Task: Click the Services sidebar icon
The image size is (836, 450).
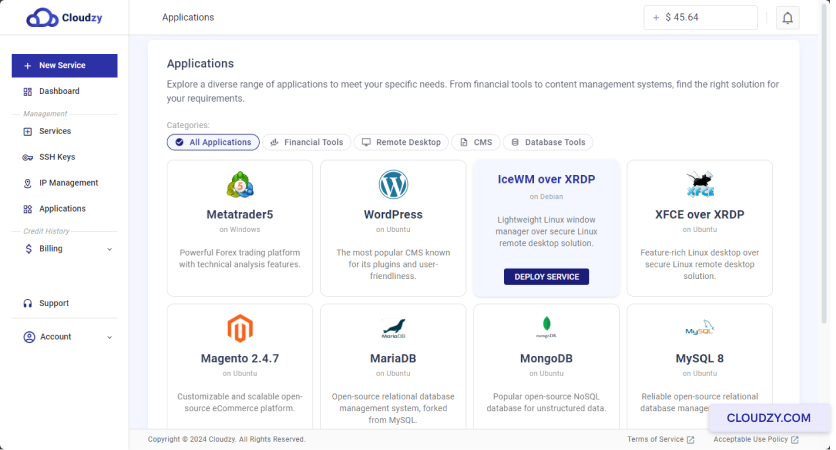Action: pyautogui.click(x=28, y=131)
